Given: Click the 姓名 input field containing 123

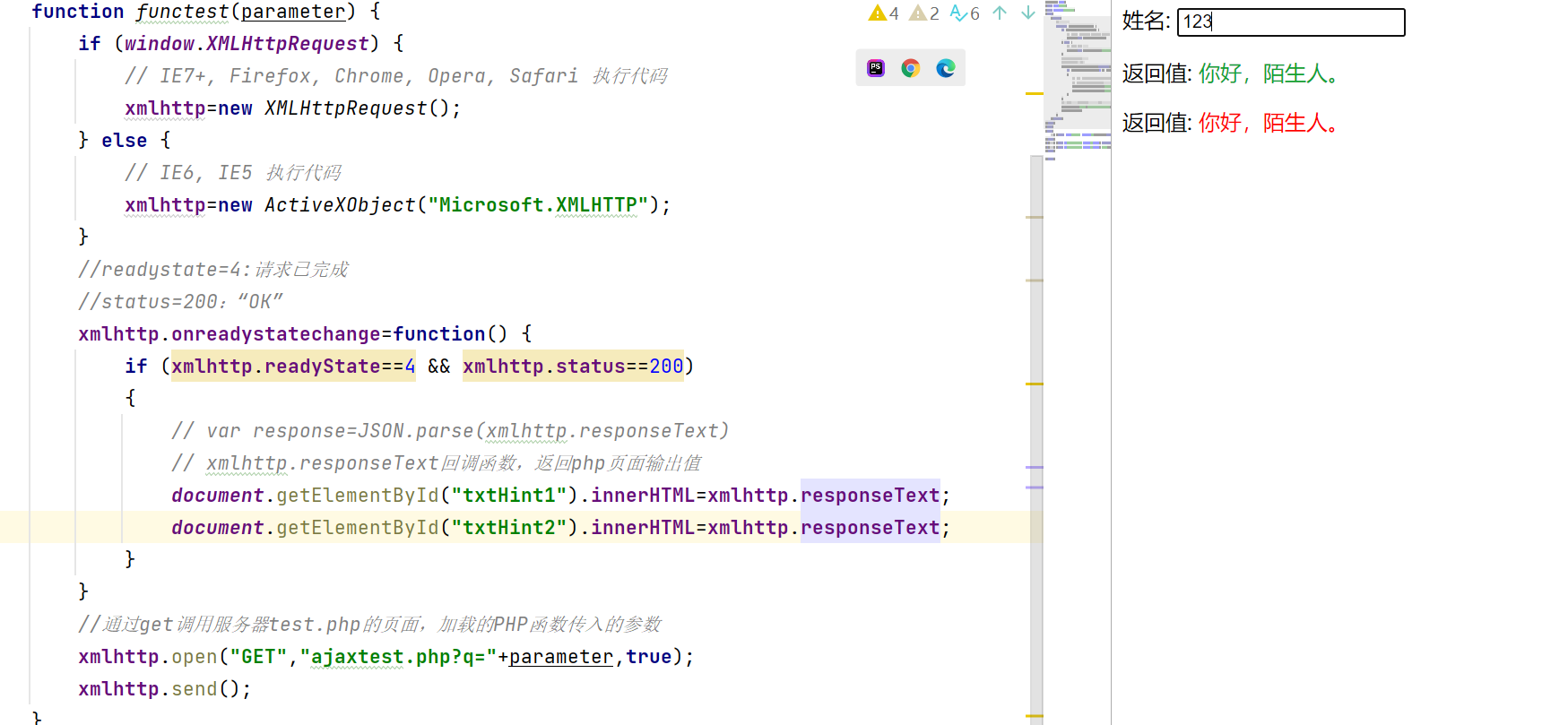Looking at the screenshot, I should [x=1291, y=22].
